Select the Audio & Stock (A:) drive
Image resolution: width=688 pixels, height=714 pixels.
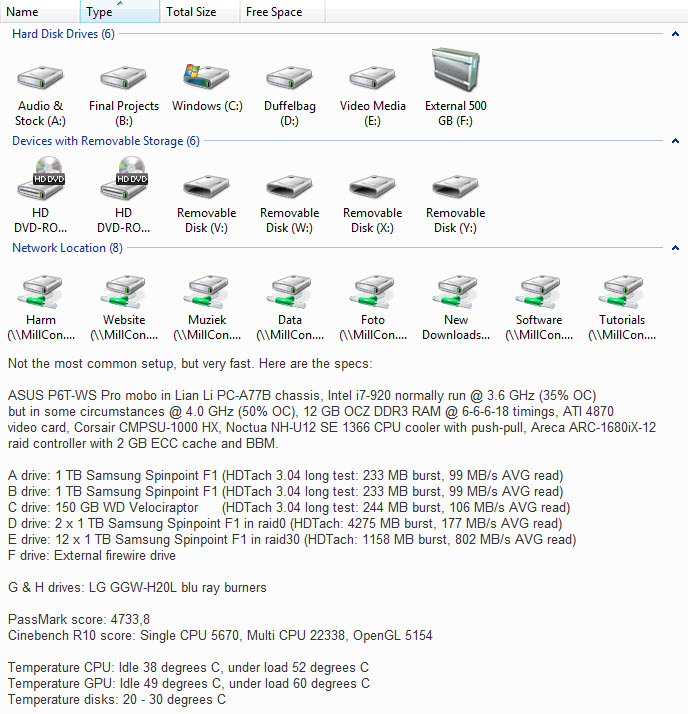tap(41, 80)
